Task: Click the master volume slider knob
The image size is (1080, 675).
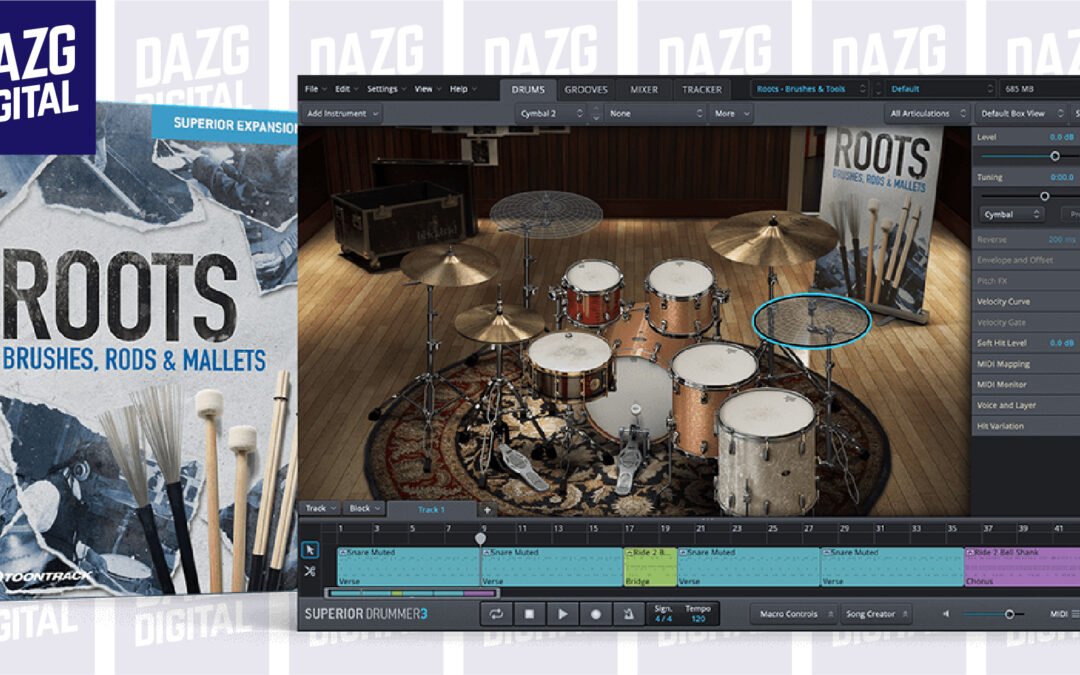Action: point(1009,614)
